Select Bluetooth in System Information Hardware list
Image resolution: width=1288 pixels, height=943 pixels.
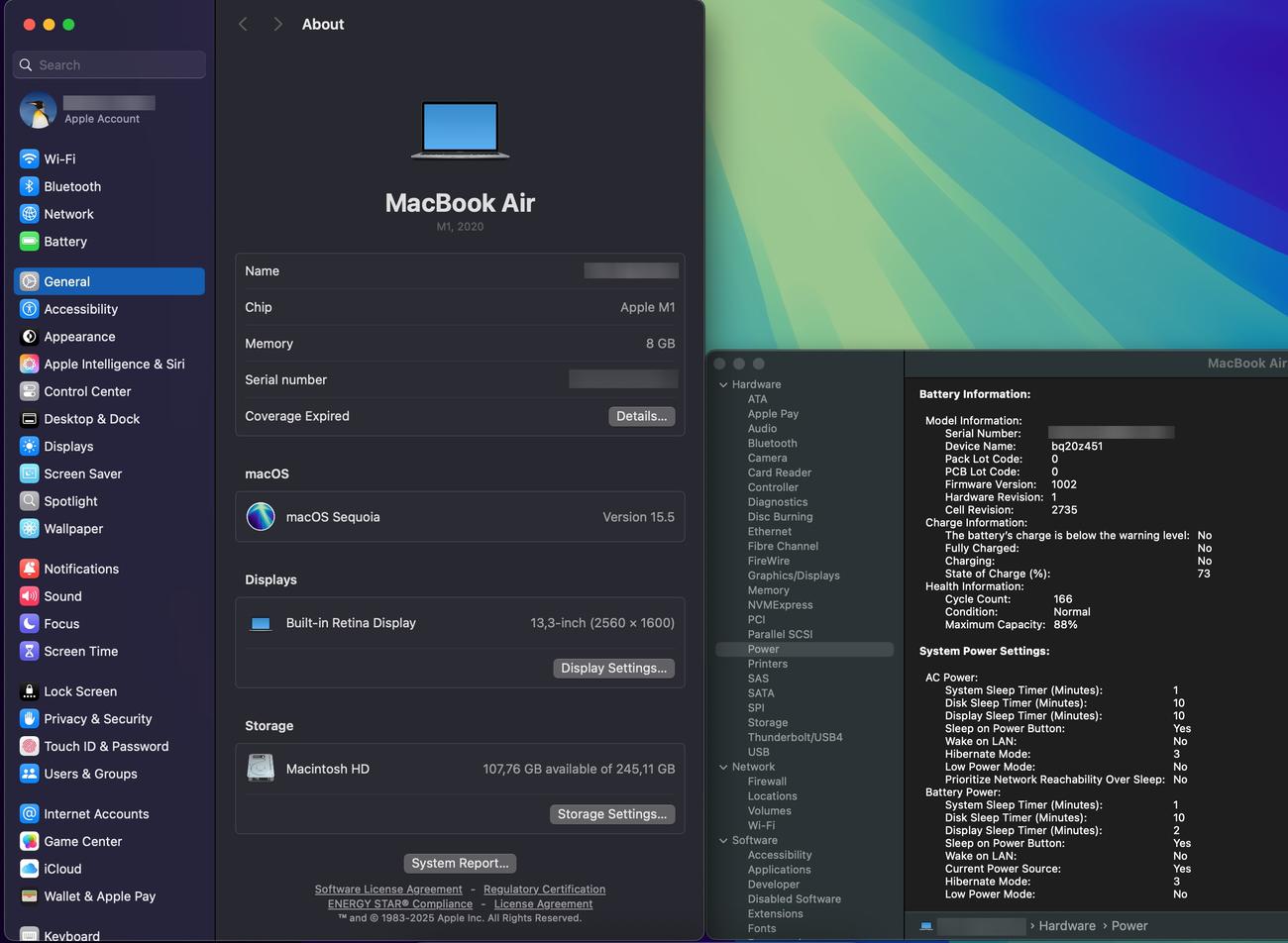(772, 444)
